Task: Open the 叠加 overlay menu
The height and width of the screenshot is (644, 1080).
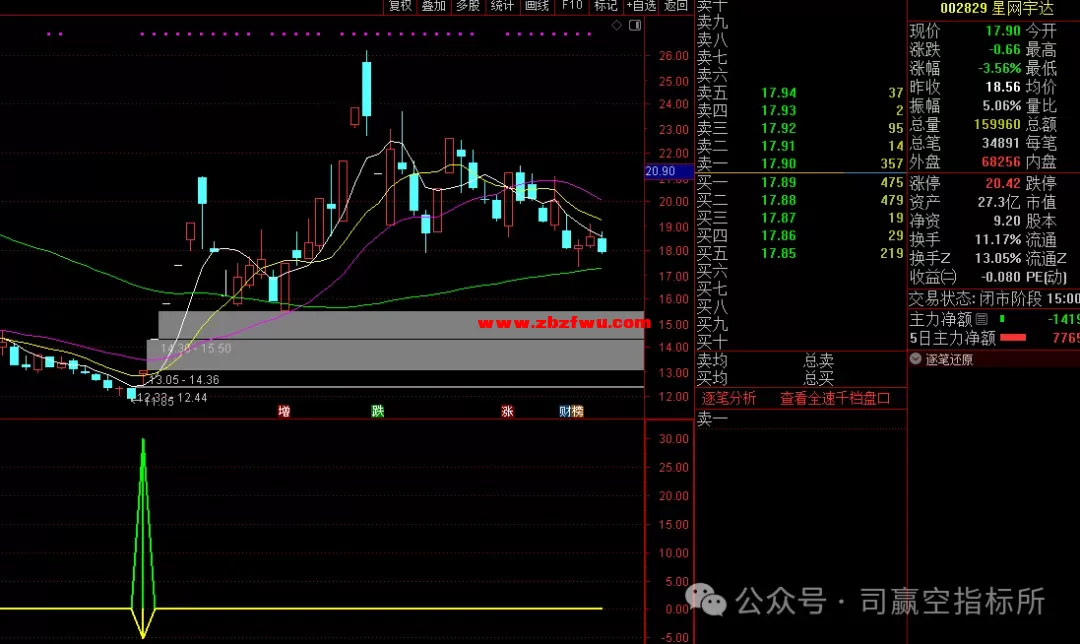Action: pos(433,6)
